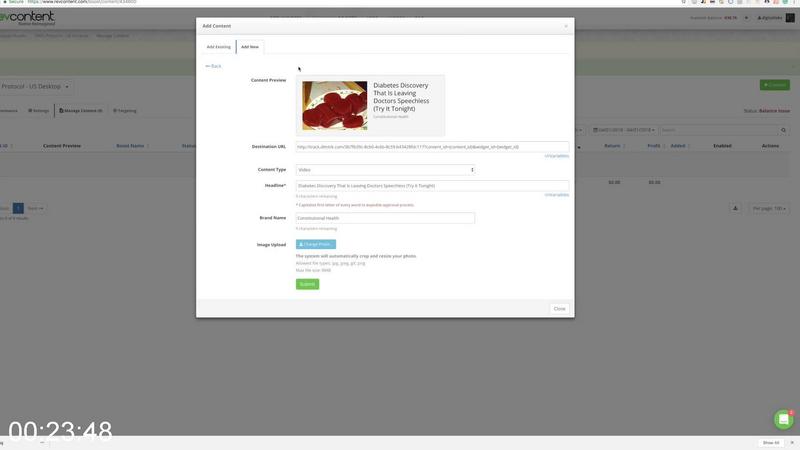The height and width of the screenshot is (450, 800).
Task: Submit the new content form
Action: (x=307, y=284)
